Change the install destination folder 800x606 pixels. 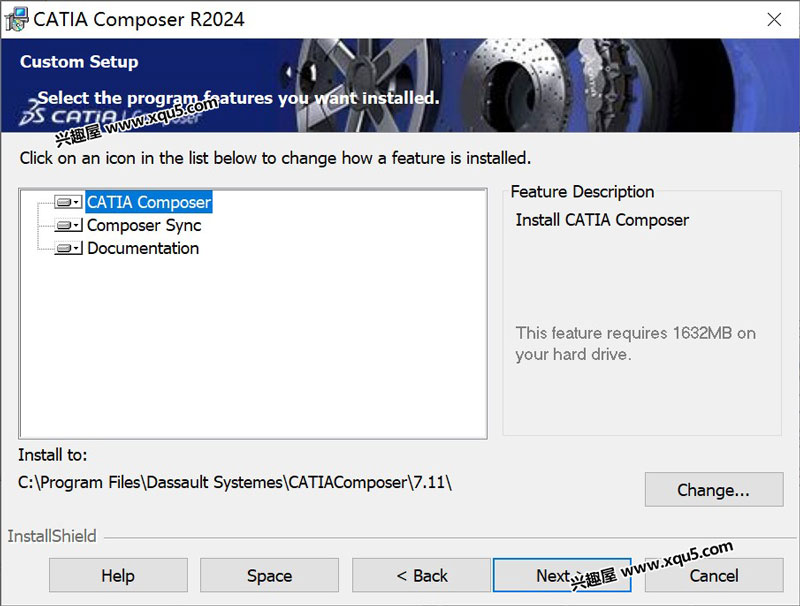(714, 490)
